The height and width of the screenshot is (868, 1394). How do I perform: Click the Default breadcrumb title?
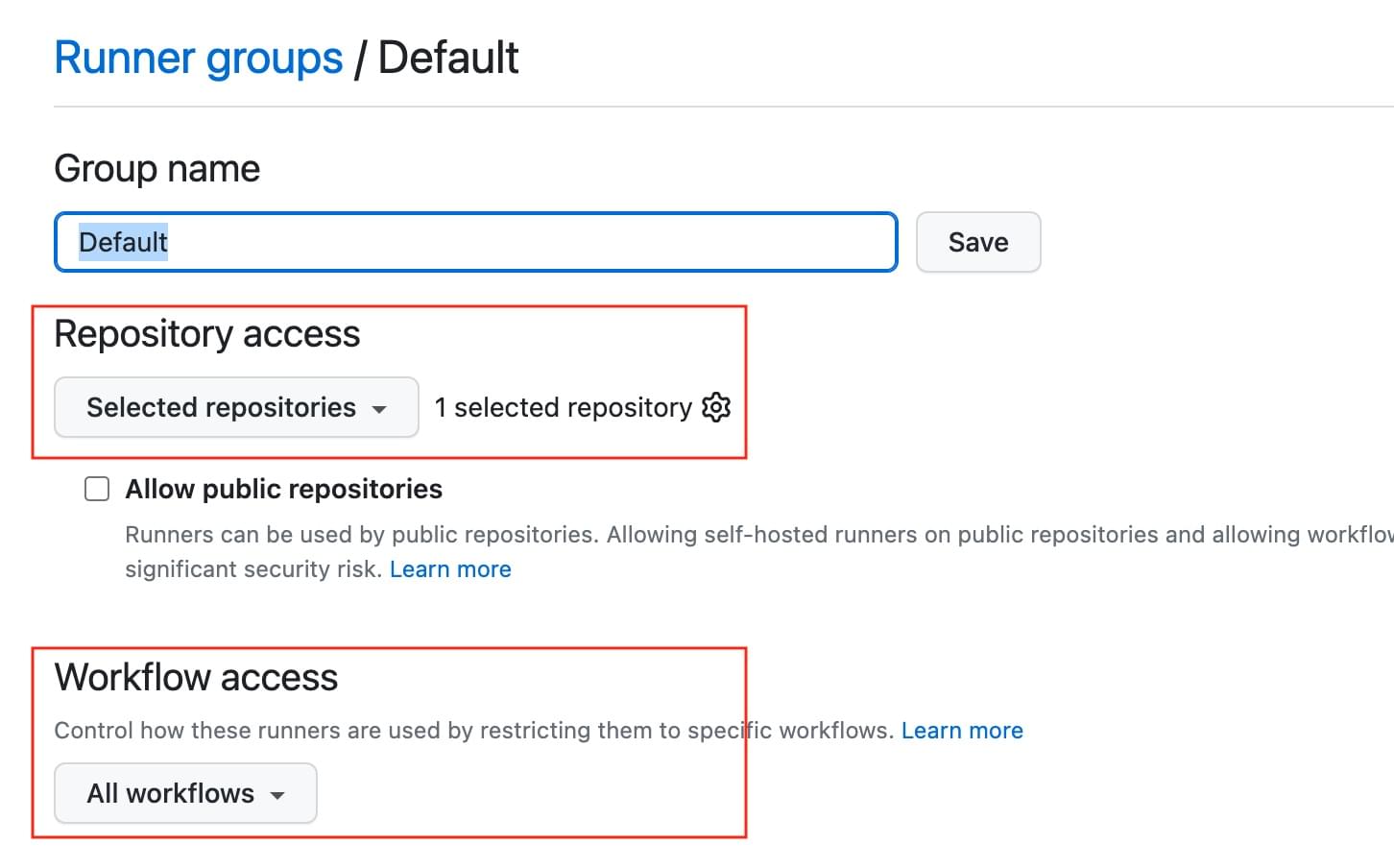(x=448, y=58)
